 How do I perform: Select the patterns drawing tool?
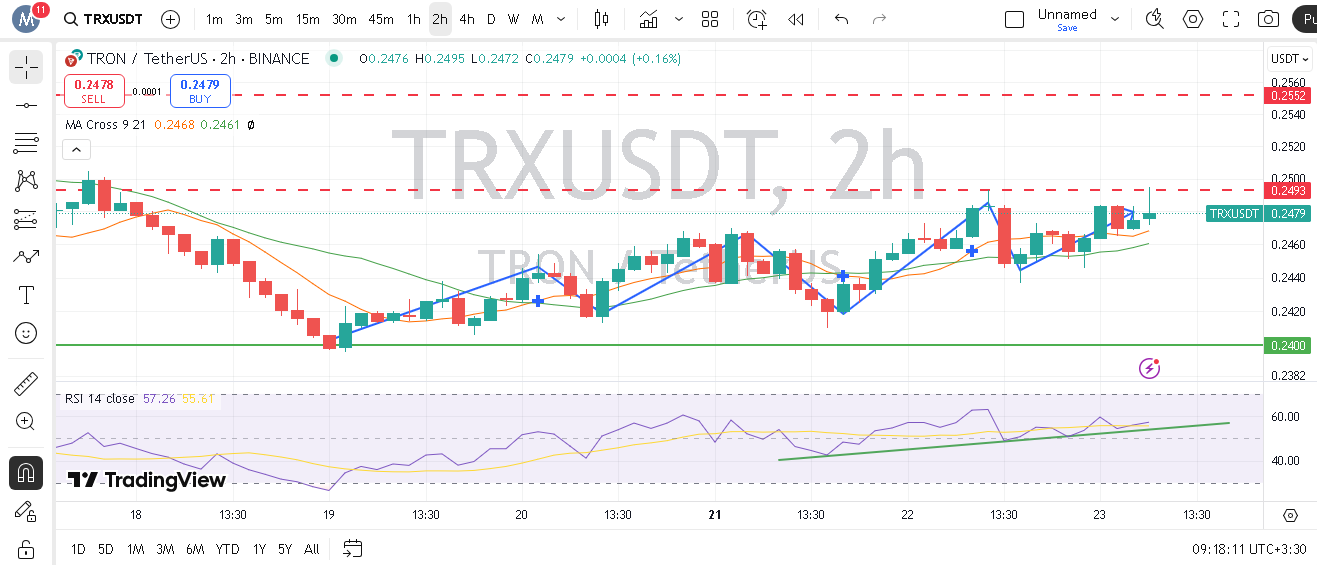26,181
